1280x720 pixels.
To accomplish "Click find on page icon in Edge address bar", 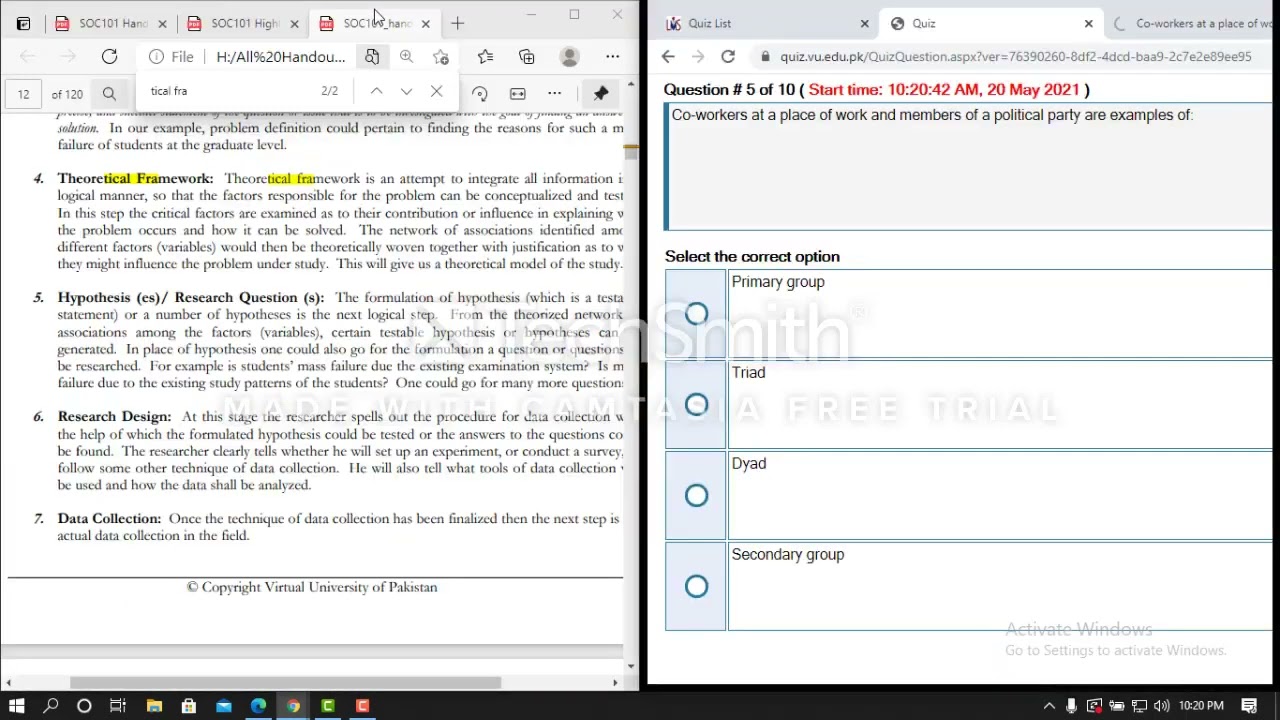I will tap(372, 57).
